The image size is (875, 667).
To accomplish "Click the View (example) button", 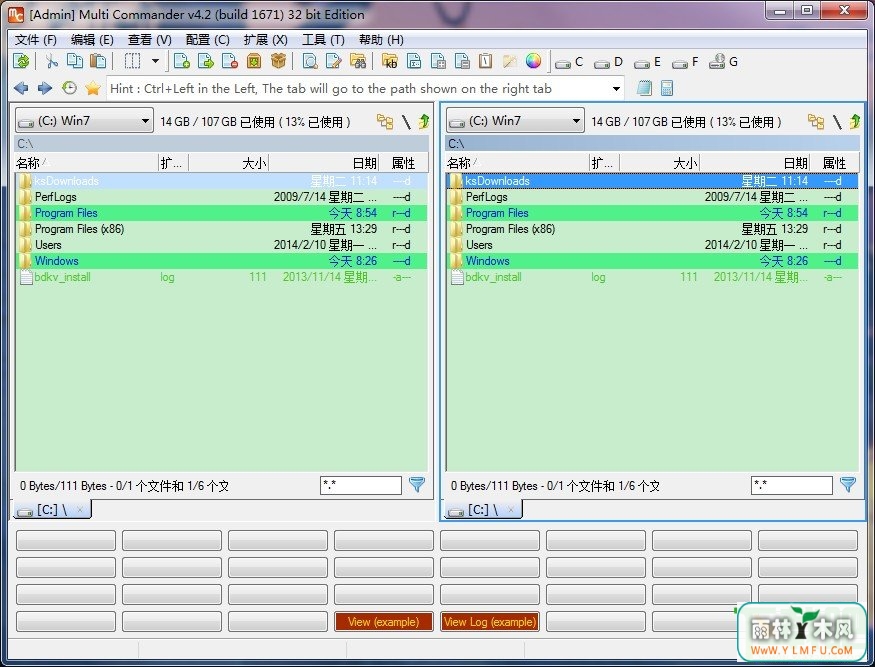I will click(383, 622).
